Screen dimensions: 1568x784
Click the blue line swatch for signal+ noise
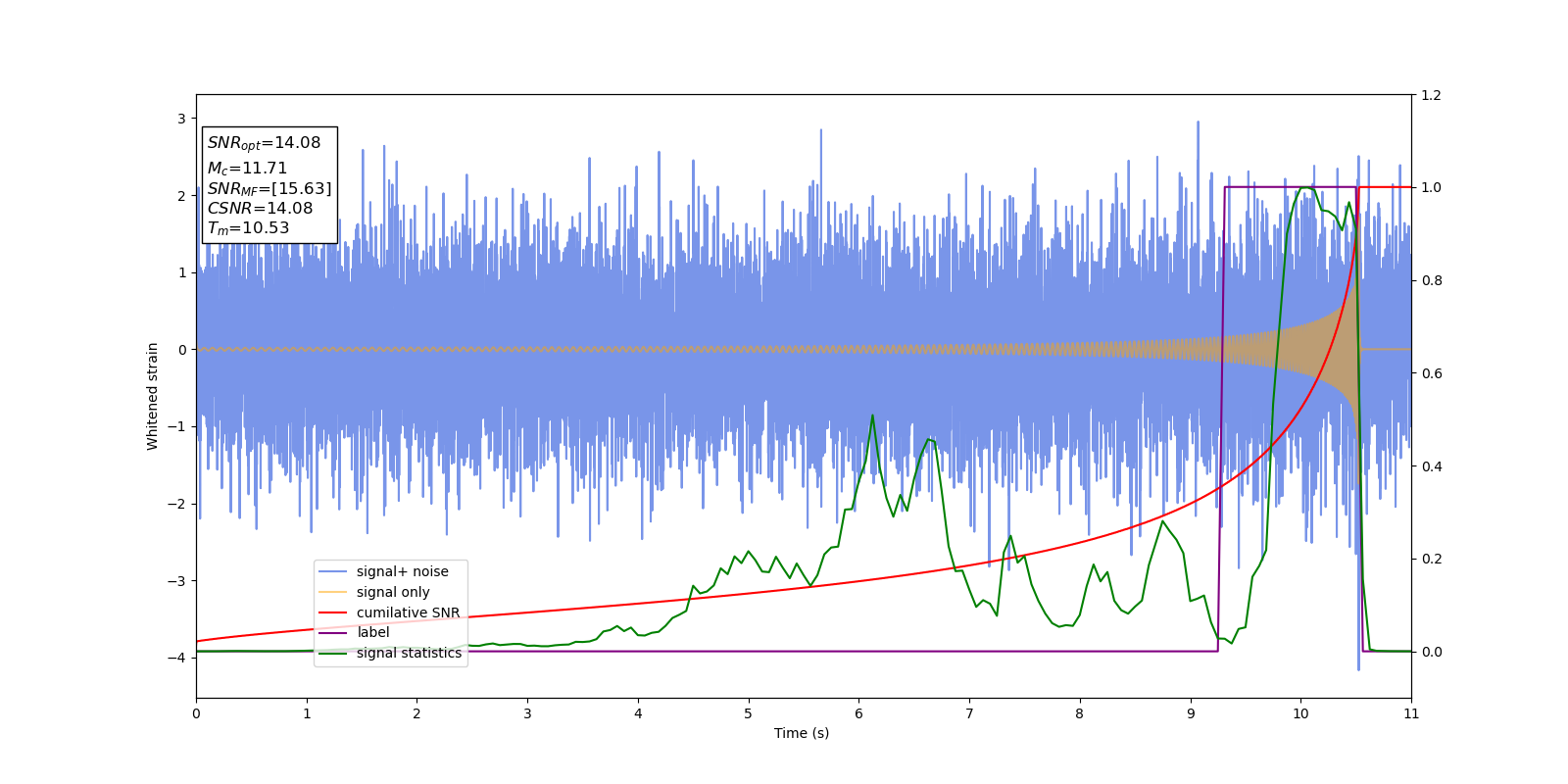click(x=333, y=571)
